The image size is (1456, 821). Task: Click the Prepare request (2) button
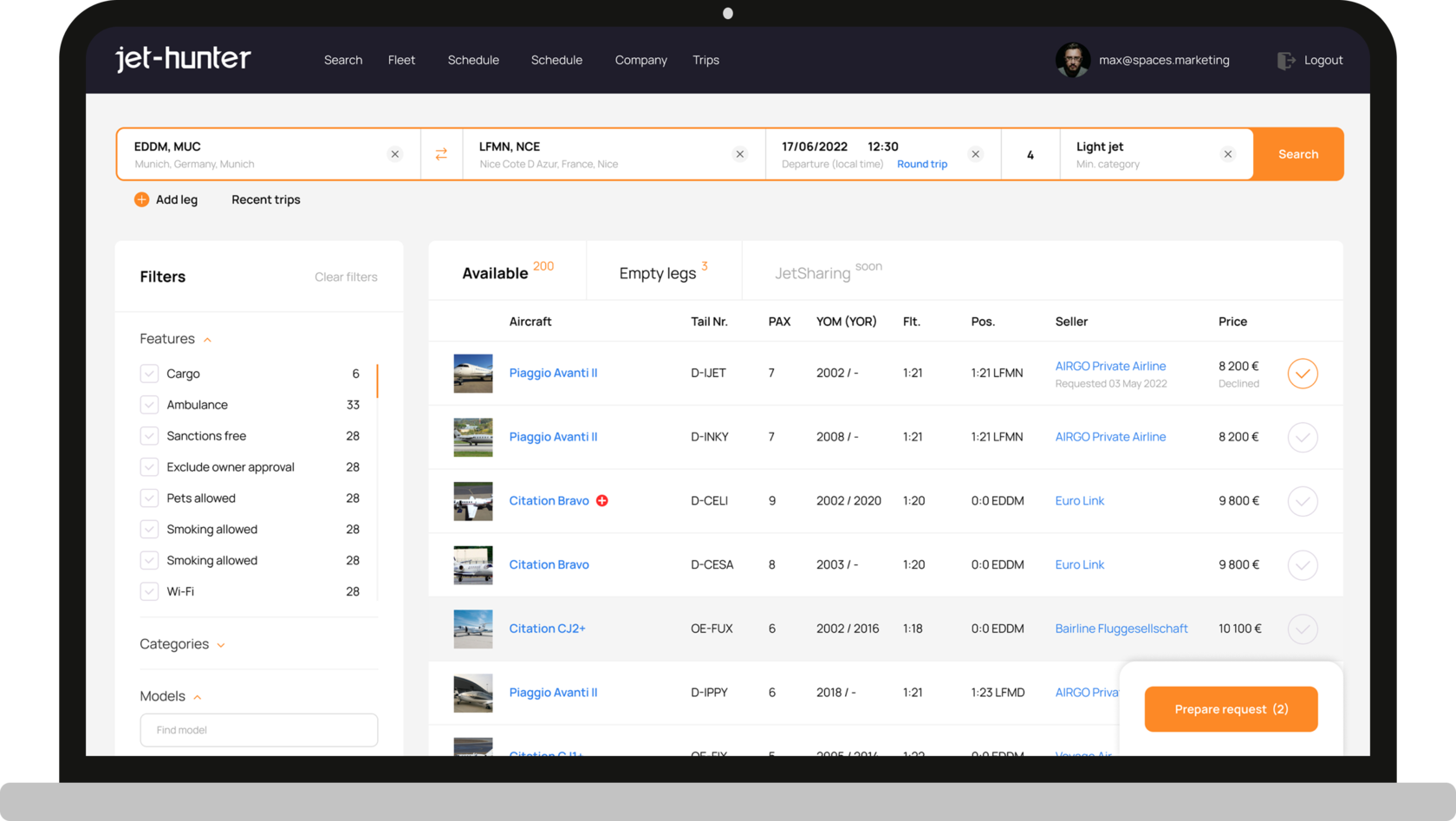click(x=1231, y=709)
